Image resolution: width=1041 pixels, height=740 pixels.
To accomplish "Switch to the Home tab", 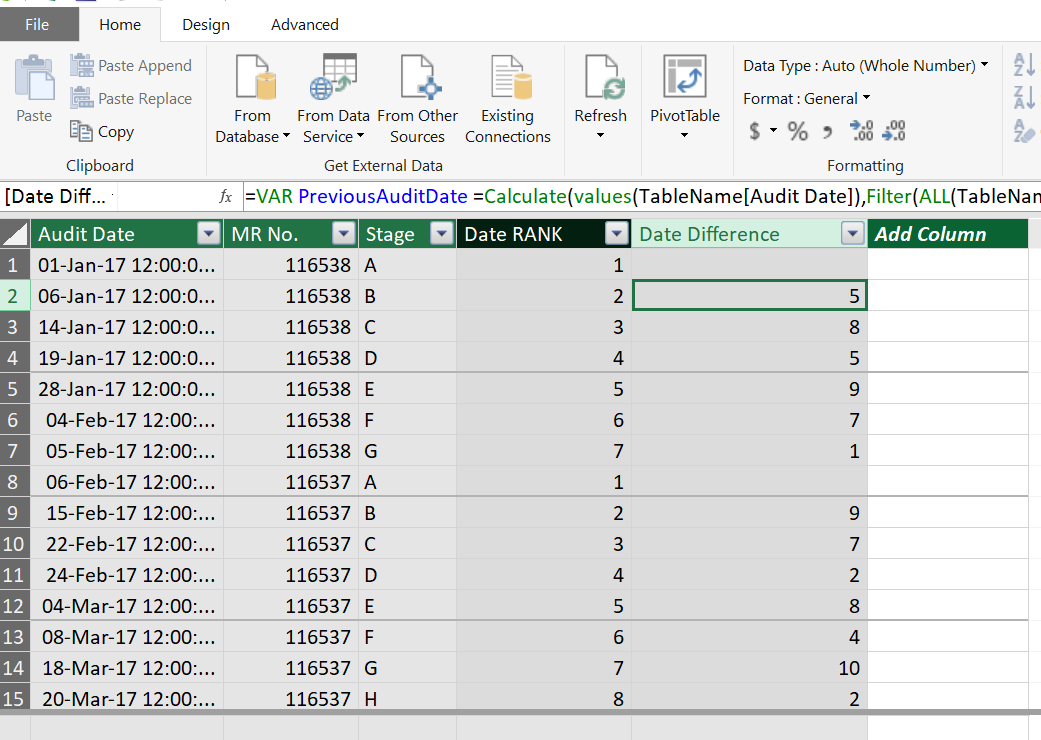I will point(120,25).
